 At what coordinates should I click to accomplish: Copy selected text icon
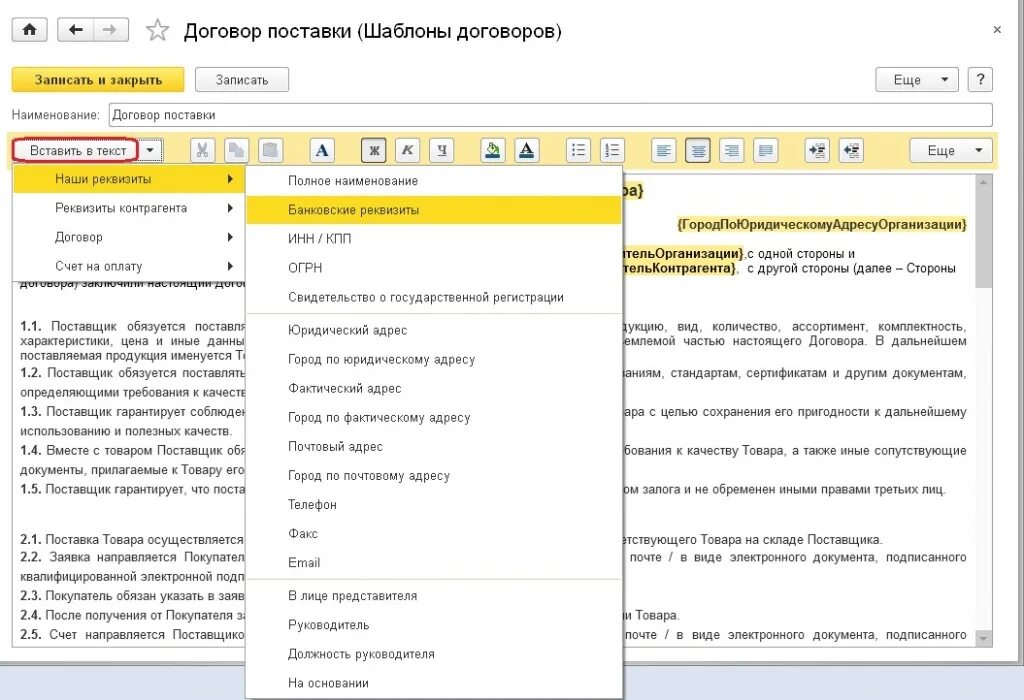[x=236, y=151]
